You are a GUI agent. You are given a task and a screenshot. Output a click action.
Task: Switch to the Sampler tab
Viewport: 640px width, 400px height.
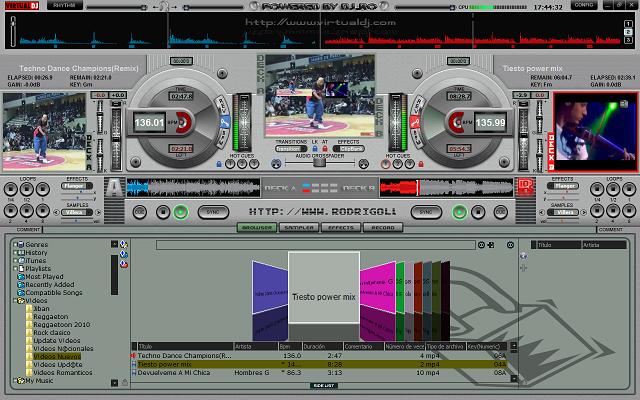(x=299, y=227)
